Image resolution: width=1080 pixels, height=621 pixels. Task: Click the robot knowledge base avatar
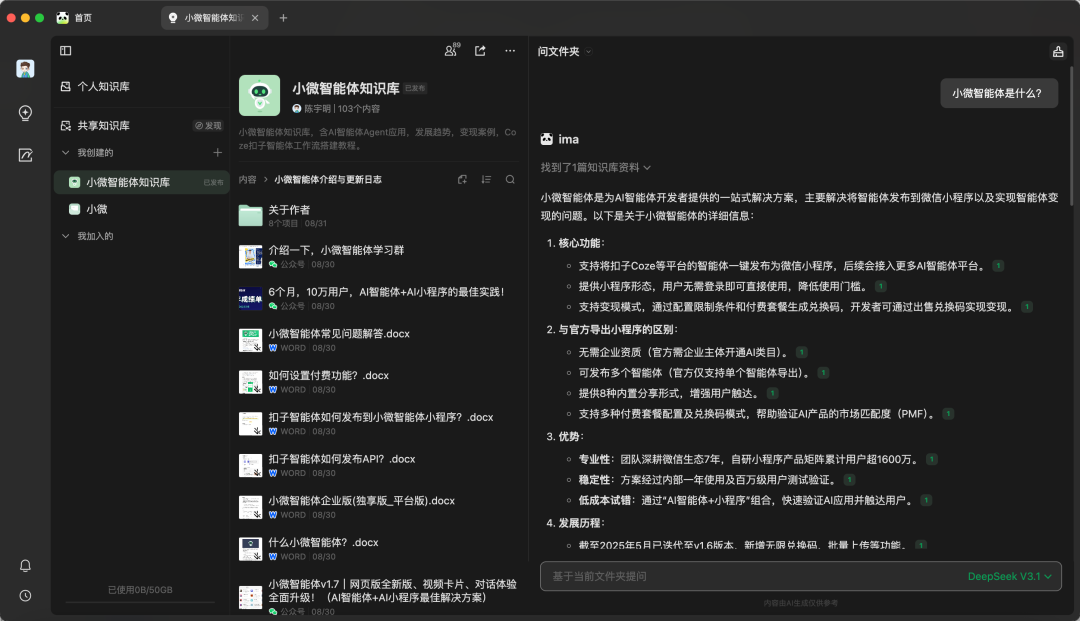pyautogui.click(x=260, y=96)
